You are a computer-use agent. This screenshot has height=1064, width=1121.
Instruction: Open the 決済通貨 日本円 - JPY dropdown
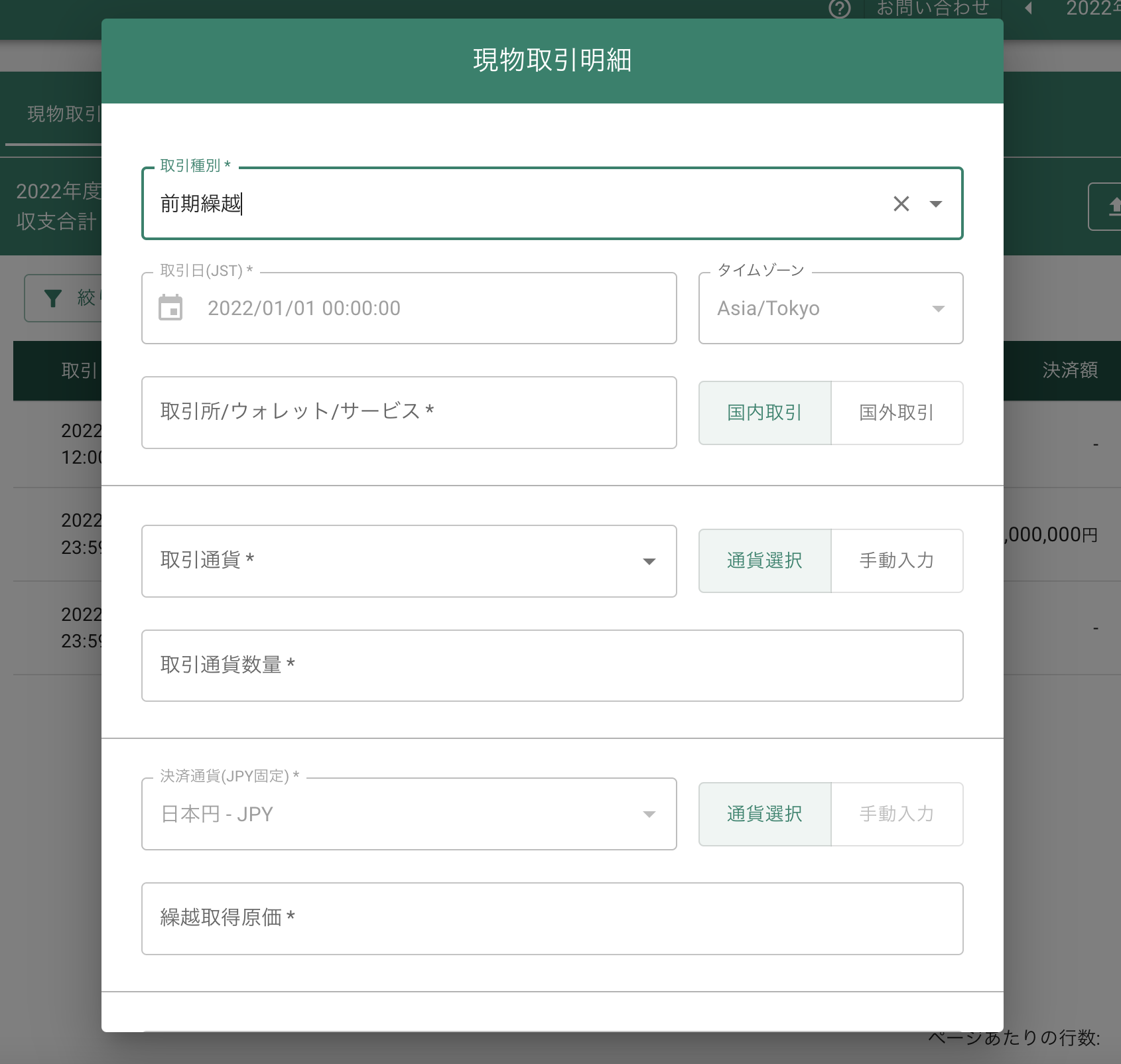click(409, 814)
